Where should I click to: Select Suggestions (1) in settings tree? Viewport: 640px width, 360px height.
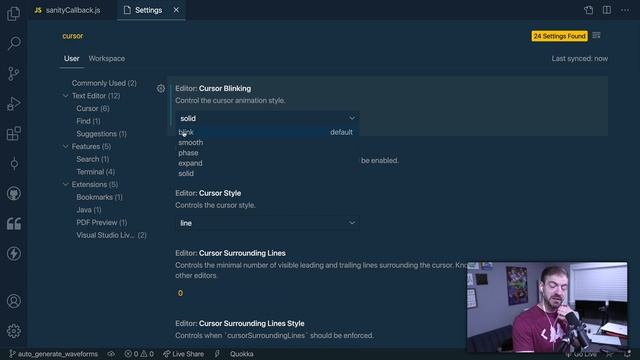click(x=101, y=134)
